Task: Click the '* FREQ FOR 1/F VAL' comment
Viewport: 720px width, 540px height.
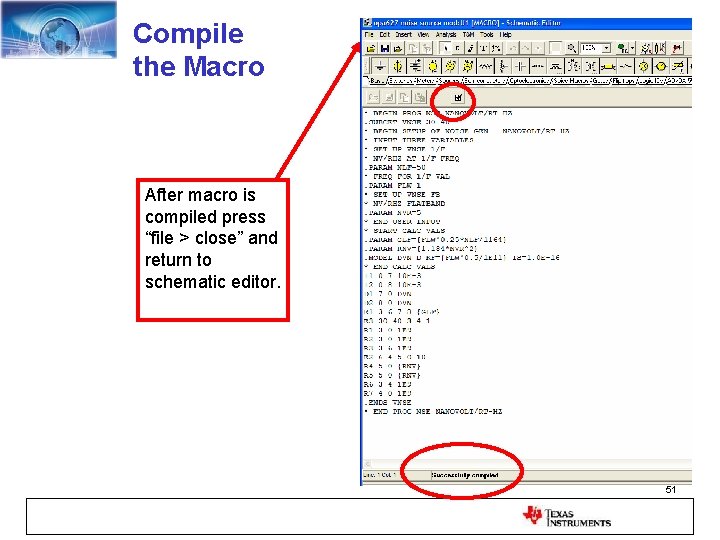Action: 407,177
